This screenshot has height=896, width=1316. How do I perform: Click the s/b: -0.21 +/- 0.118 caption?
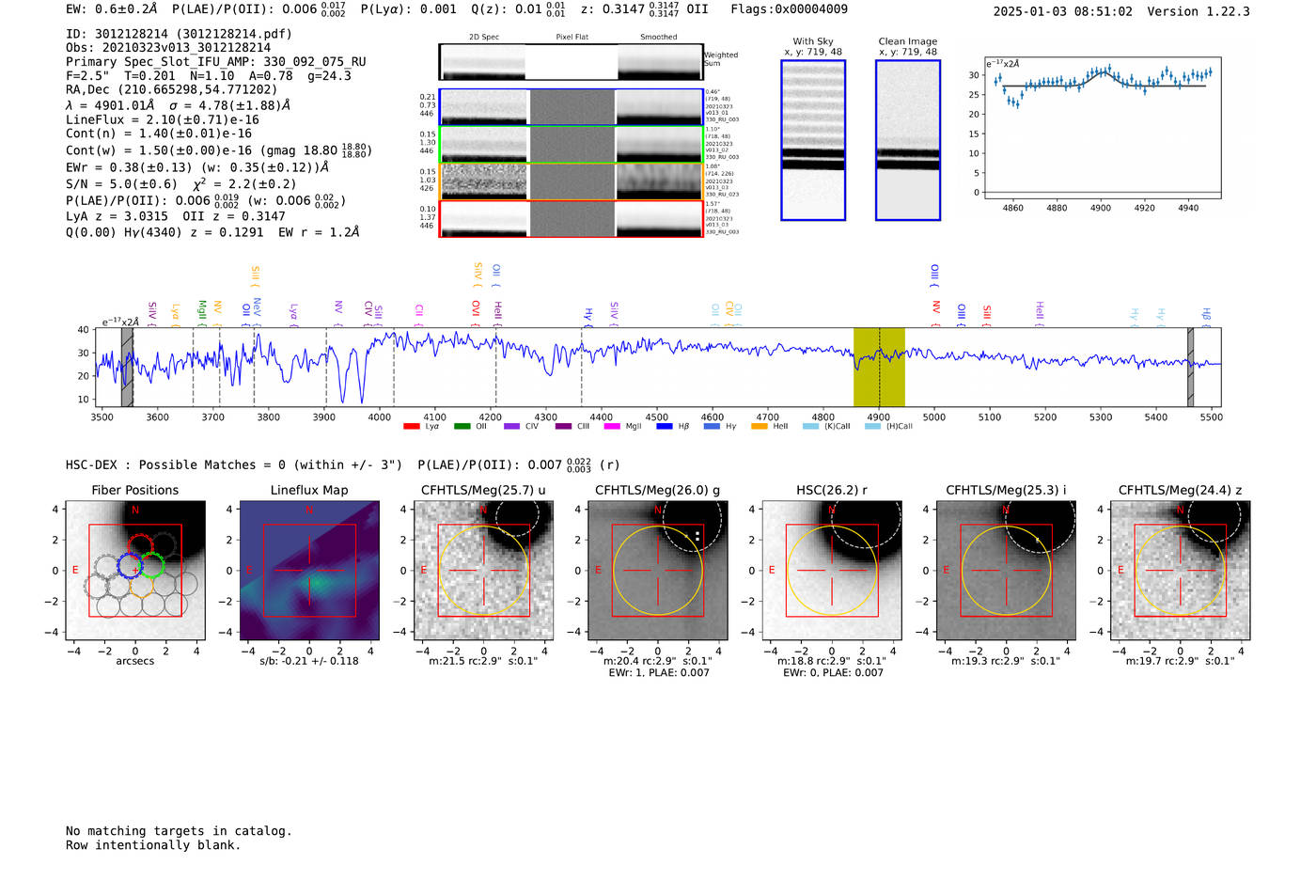(309, 661)
